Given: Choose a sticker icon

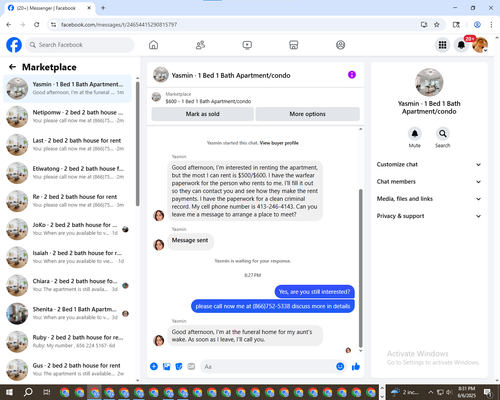Looking at the screenshot, I should click(x=179, y=367).
